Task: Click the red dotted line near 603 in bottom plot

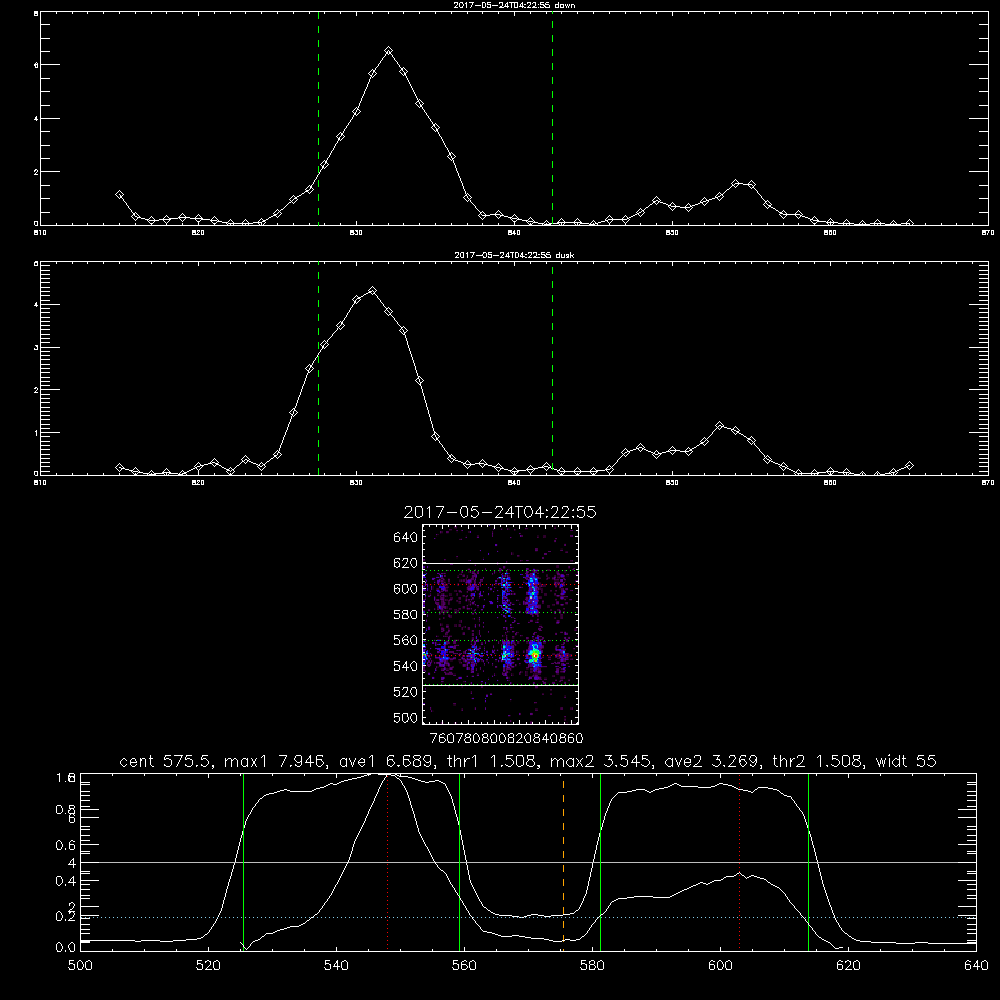Action: pos(739,861)
